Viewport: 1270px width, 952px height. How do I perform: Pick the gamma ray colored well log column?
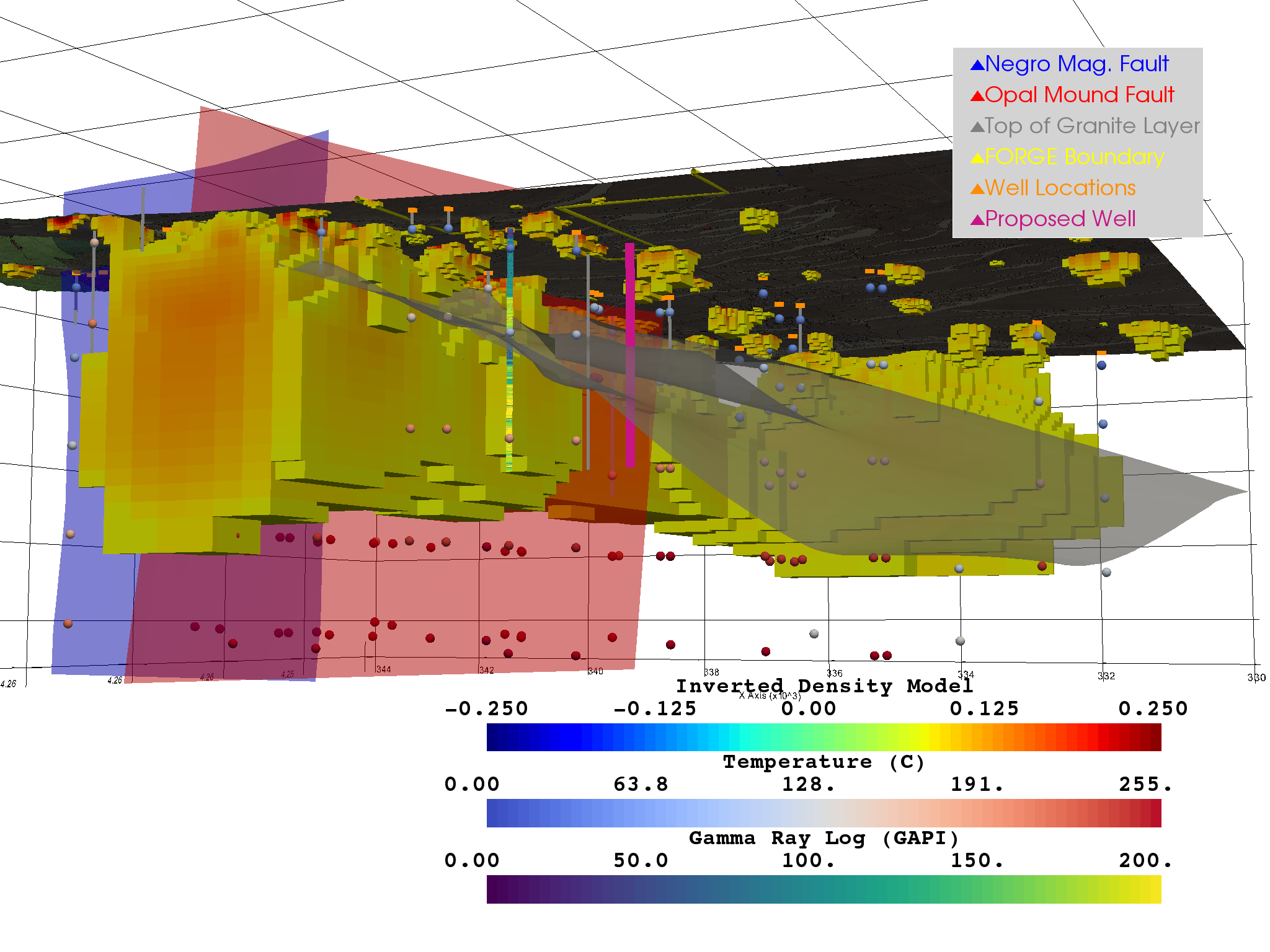tap(510, 350)
